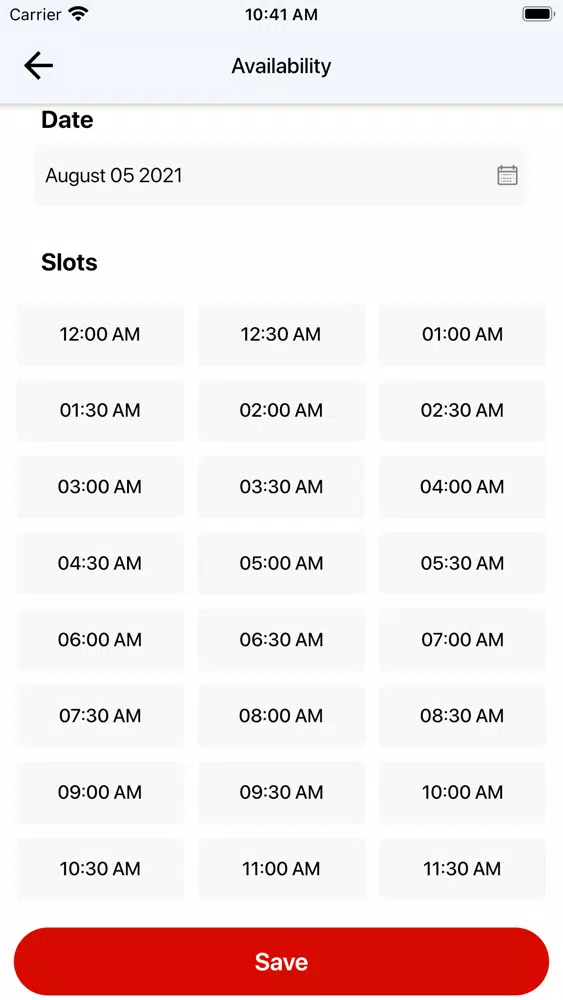This screenshot has width=563, height=1000.
Task: Enable the 09:30 AM slot
Action: [x=281, y=792]
